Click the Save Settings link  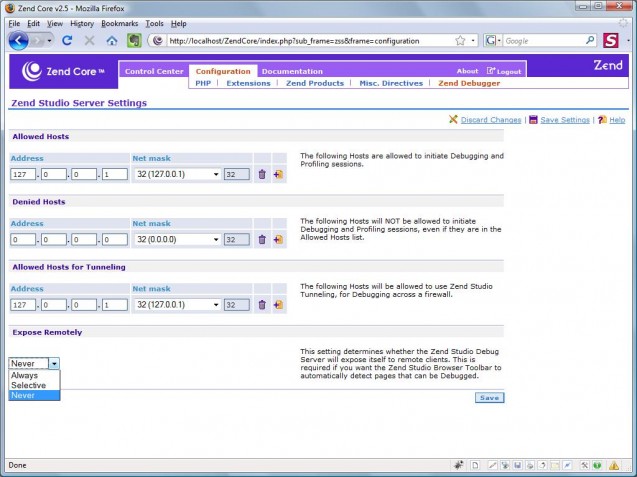click(565, 120)
